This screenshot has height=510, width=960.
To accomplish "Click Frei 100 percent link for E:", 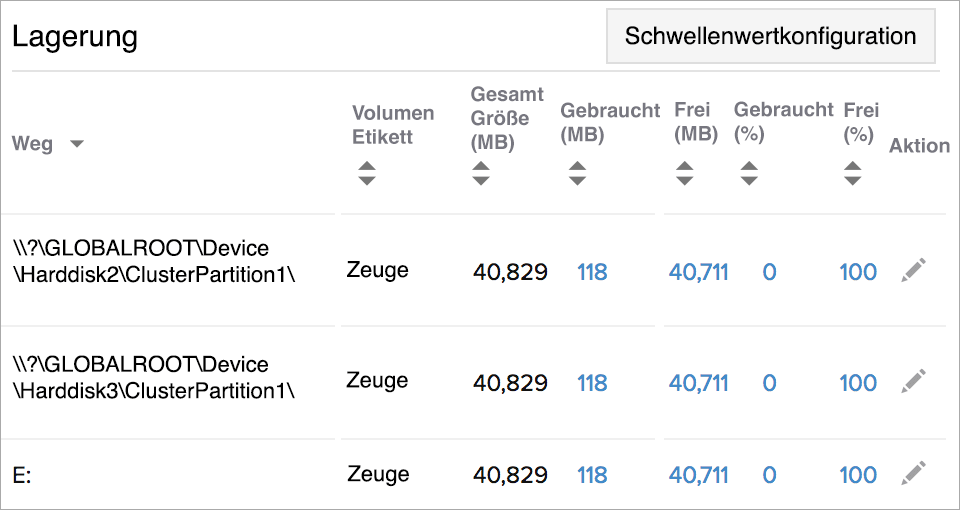I will pyautogui.click(x=858, y=475).
